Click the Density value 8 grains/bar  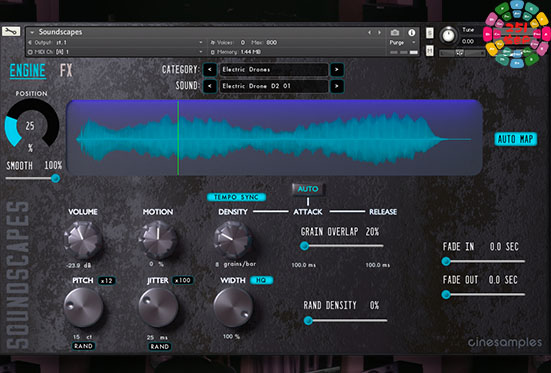coord(236,264)
